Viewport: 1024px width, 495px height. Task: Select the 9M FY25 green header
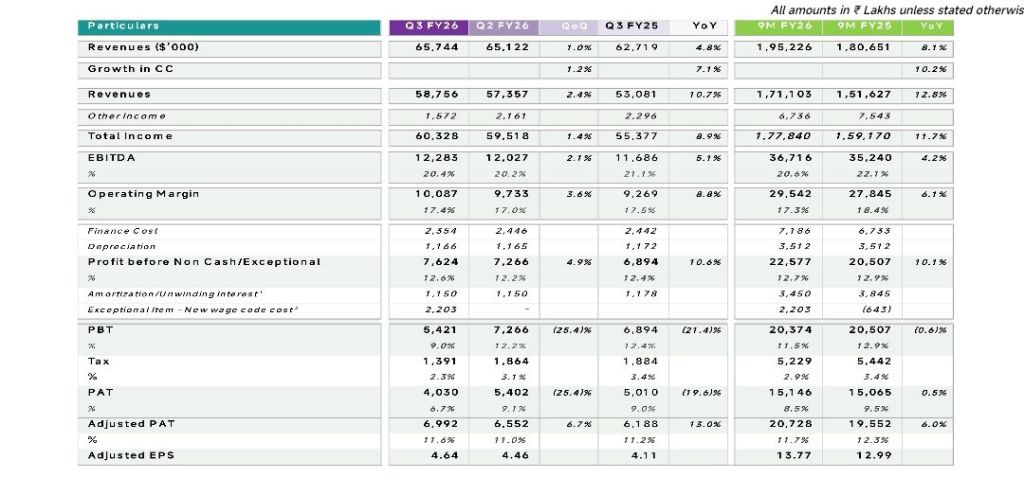[x=860, y=26]
